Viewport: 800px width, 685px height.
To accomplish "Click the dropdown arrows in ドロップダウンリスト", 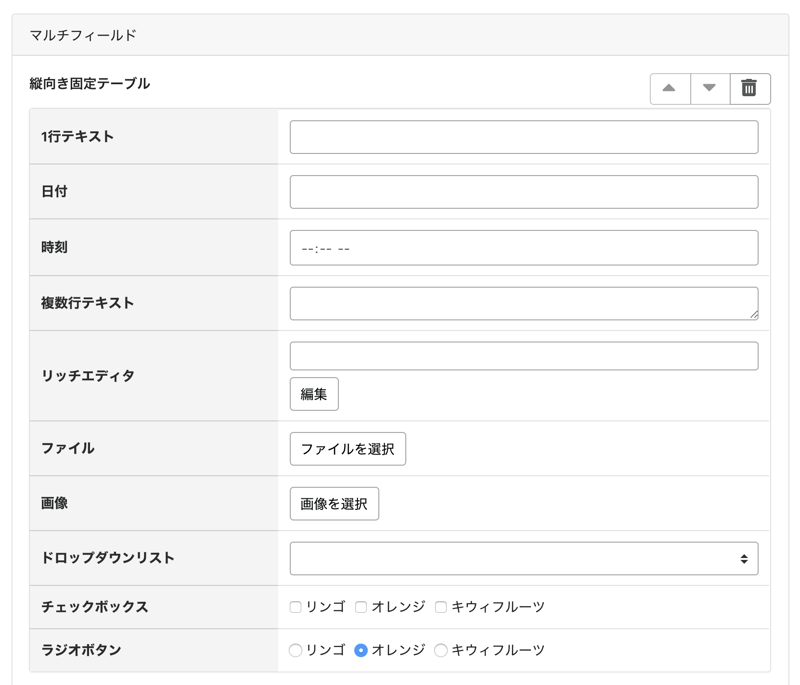I will [744, 559].
